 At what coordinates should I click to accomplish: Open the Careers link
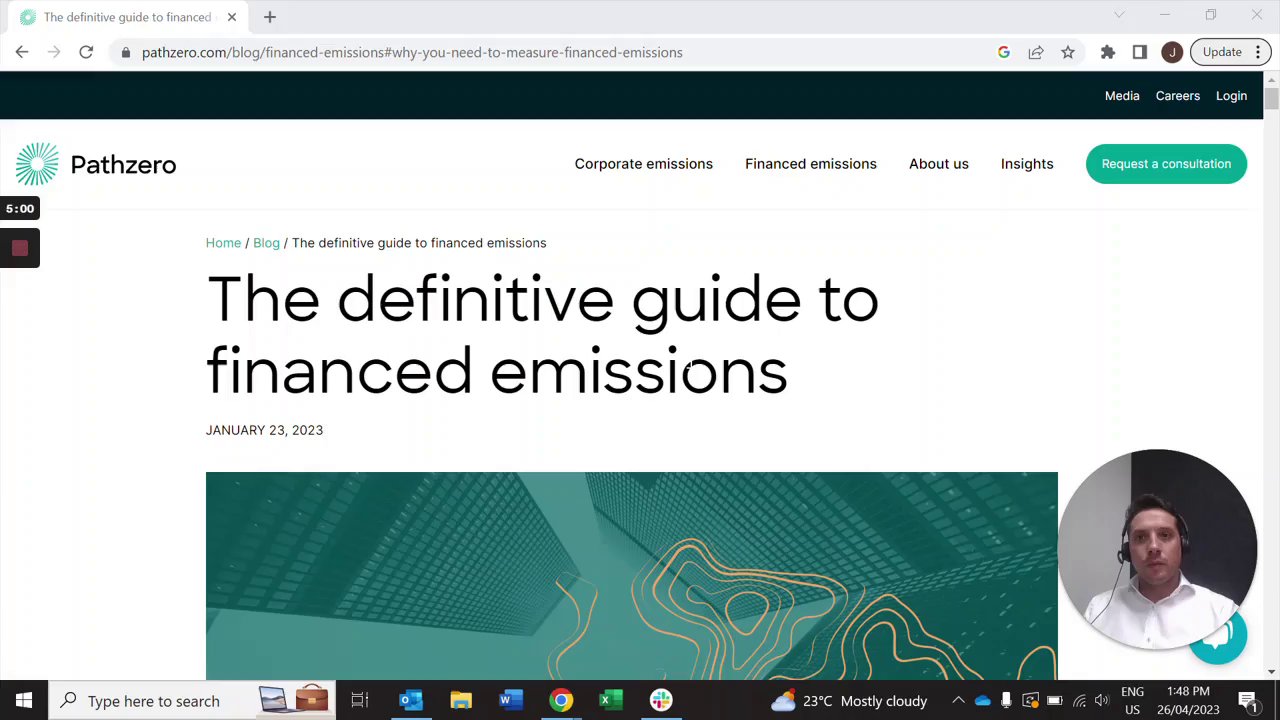[1178, 96]
